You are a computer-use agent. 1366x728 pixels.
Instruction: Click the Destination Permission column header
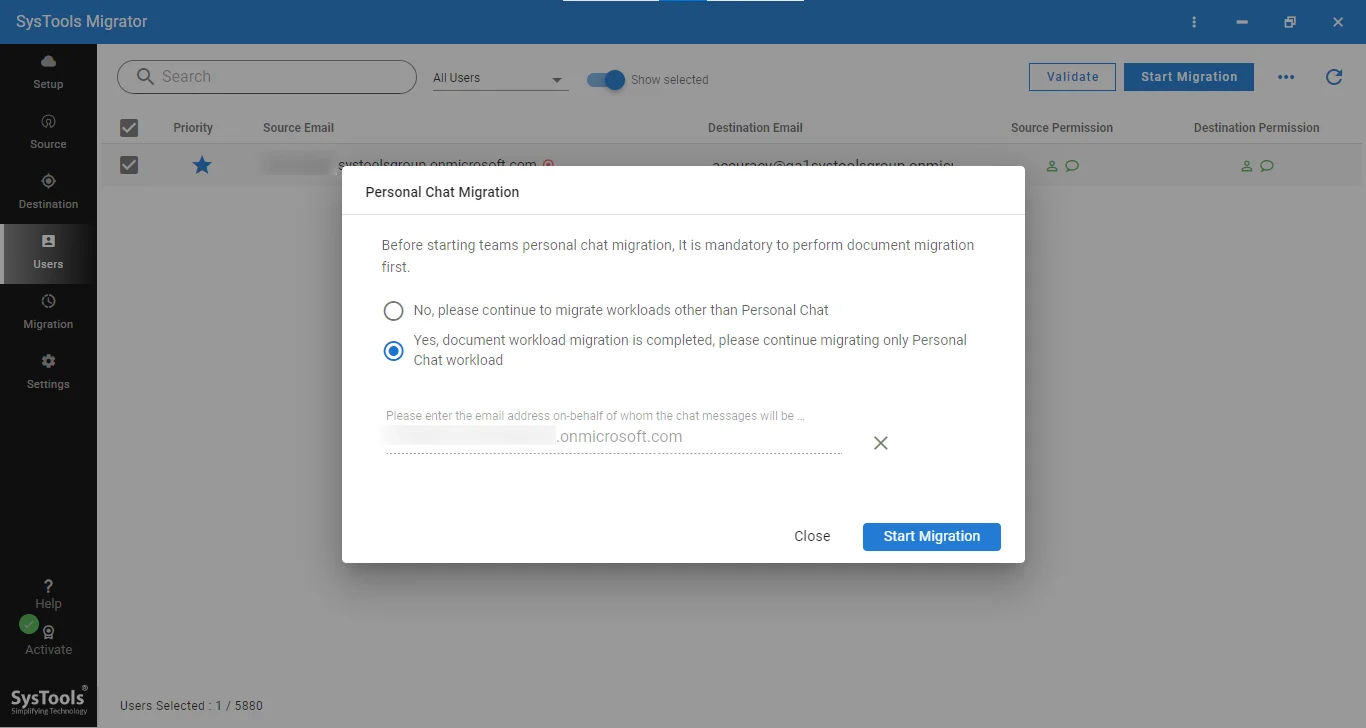[x=1257, y=128]
